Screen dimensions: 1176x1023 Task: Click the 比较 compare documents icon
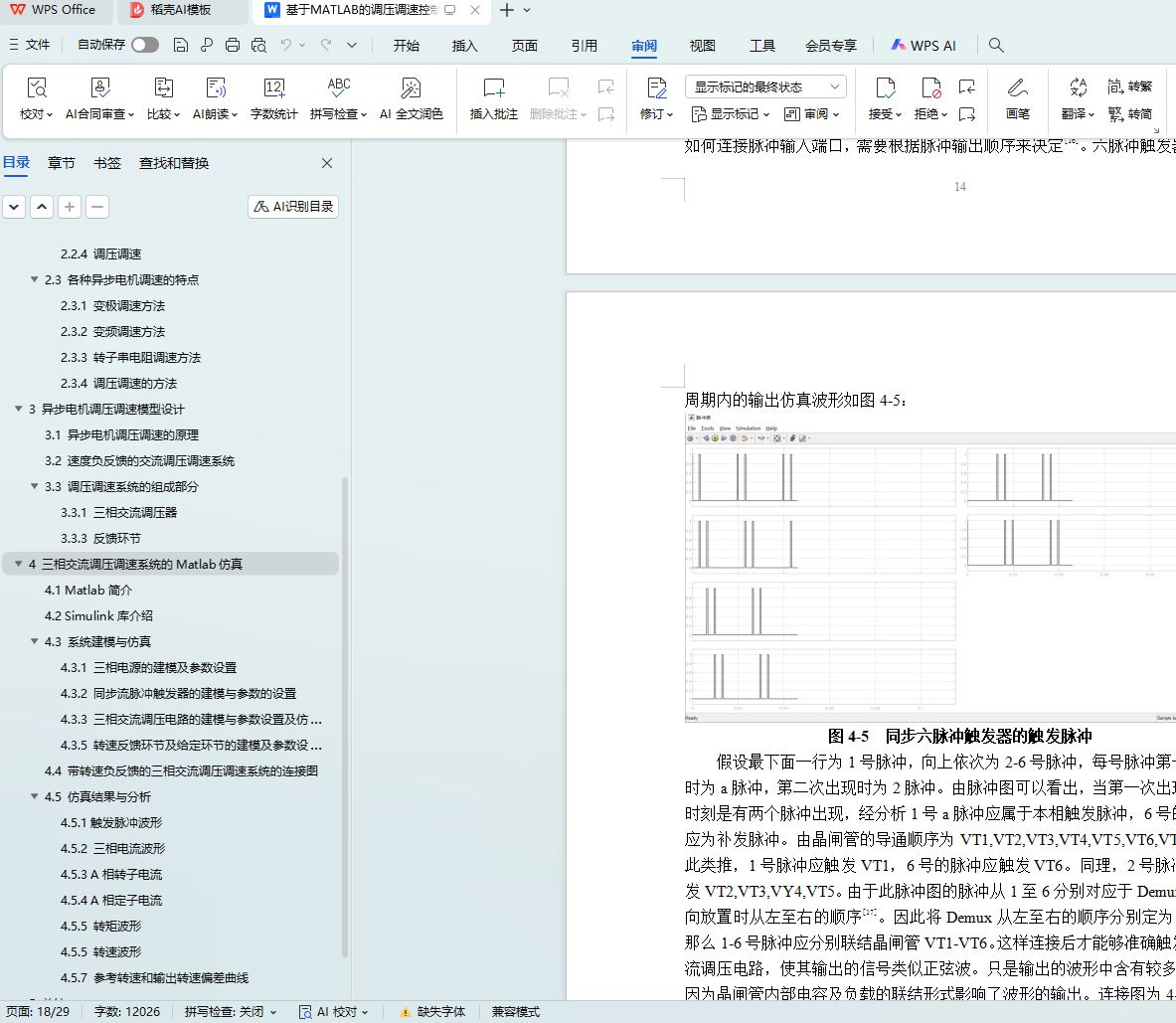[x=163, y=88]
